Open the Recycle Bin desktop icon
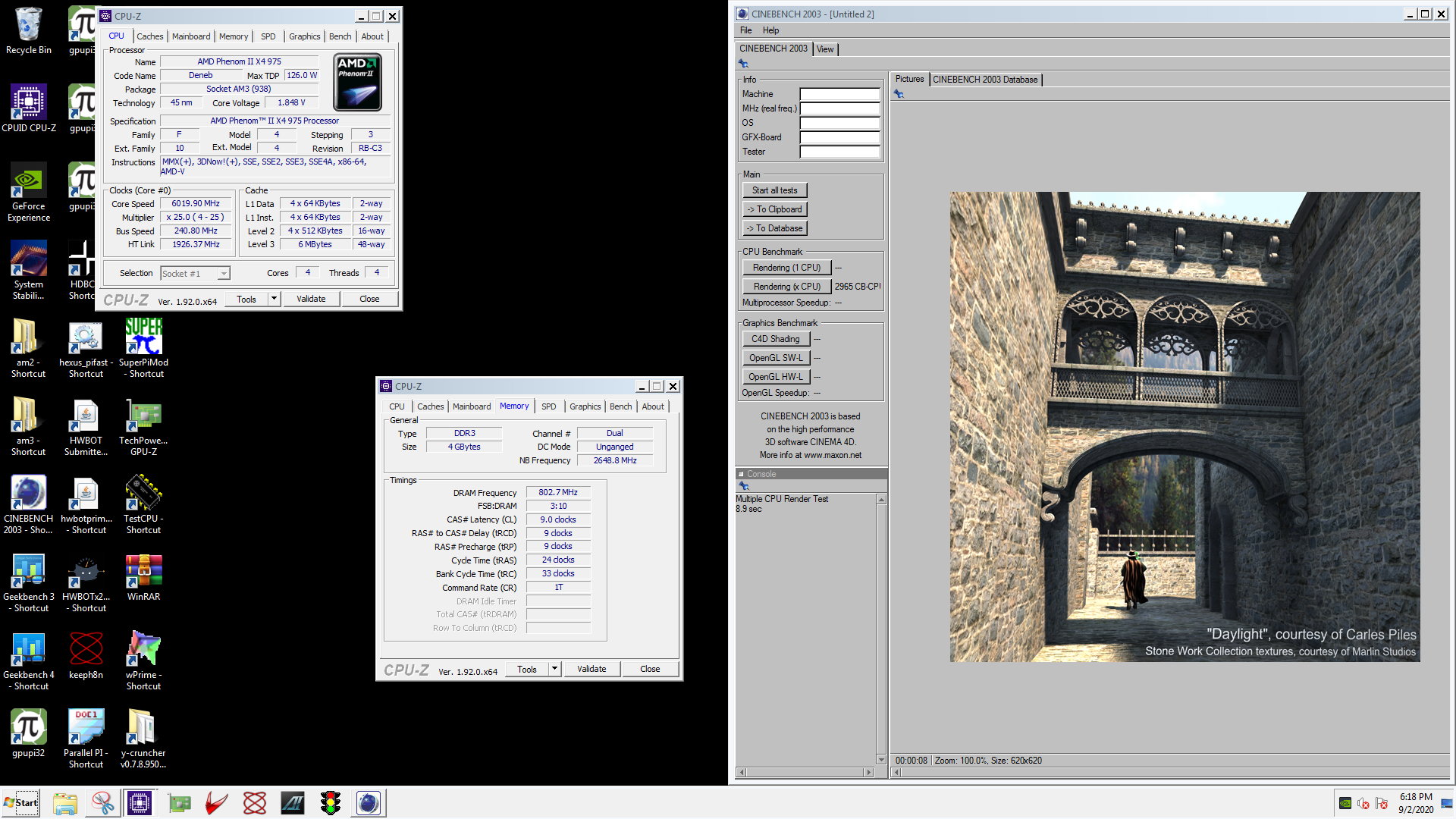The height and width of the screenshot is (819, 1456). (28, 30)
